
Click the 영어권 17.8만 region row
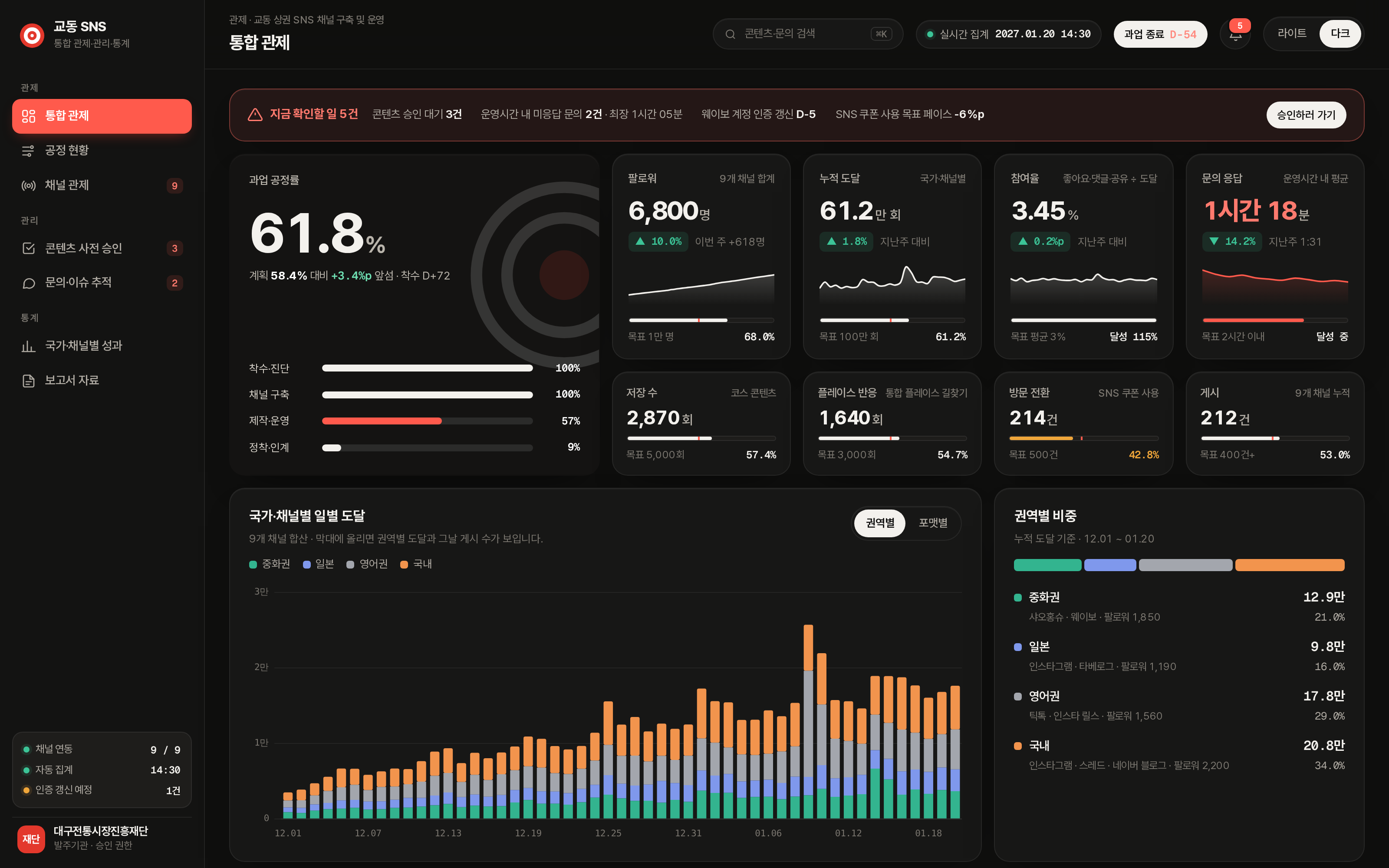(x=1179, y=706)
